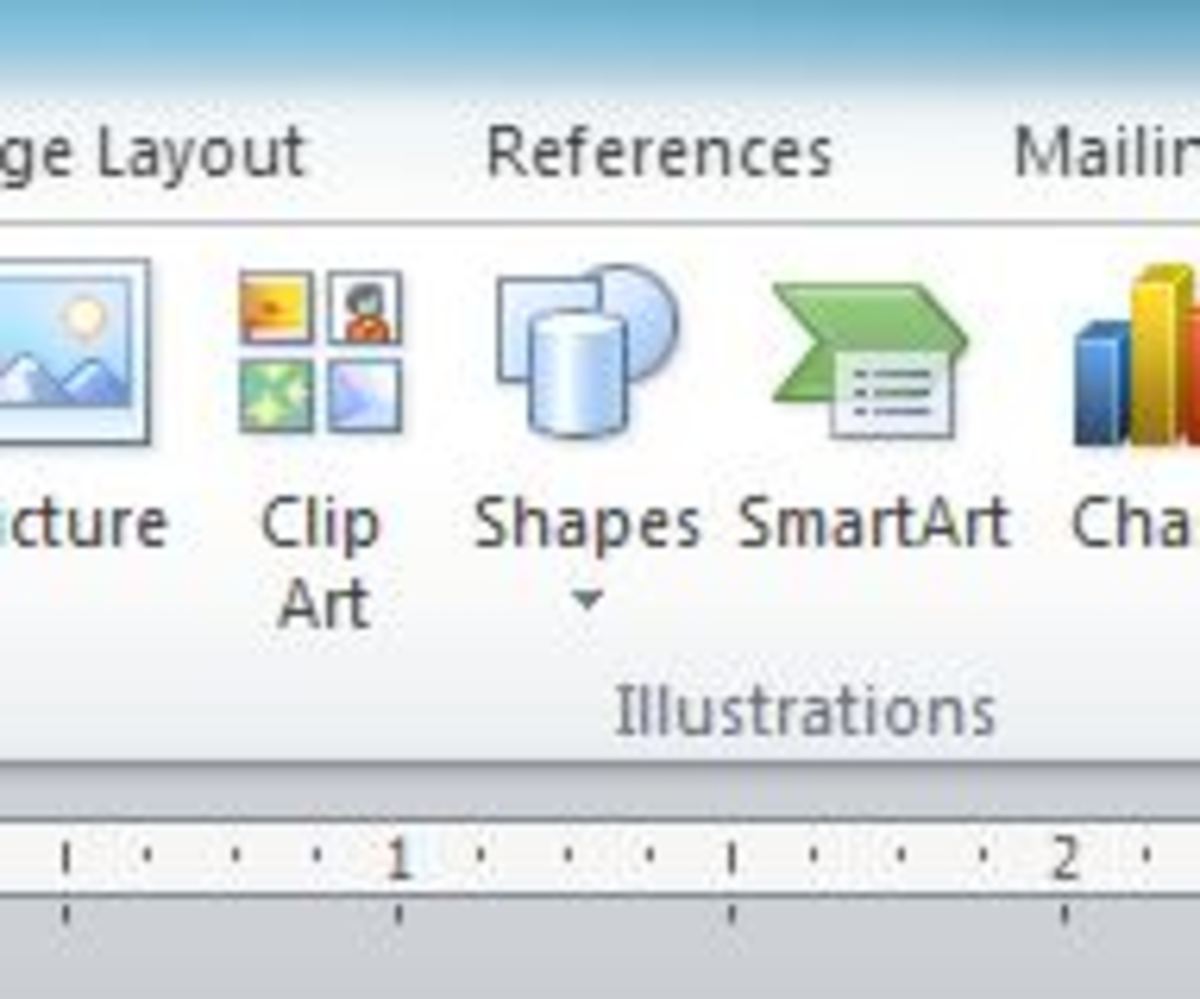Click the four-tile Clip Art icon
The height and width of the screenshot is (999, 1200).
click(320, 350)
